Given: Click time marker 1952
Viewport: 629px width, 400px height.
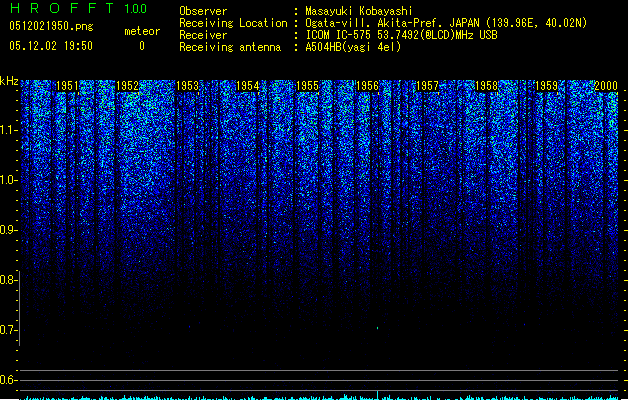Looking at the screenshot, I should 127,86.
